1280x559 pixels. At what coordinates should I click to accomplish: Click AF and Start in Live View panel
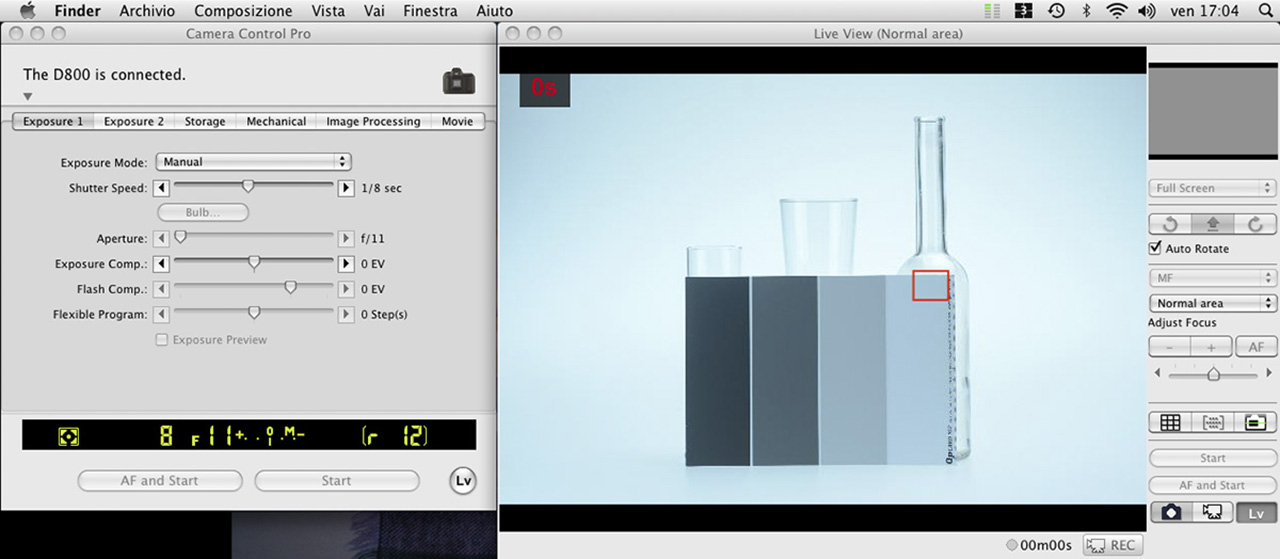[1212, 485]
